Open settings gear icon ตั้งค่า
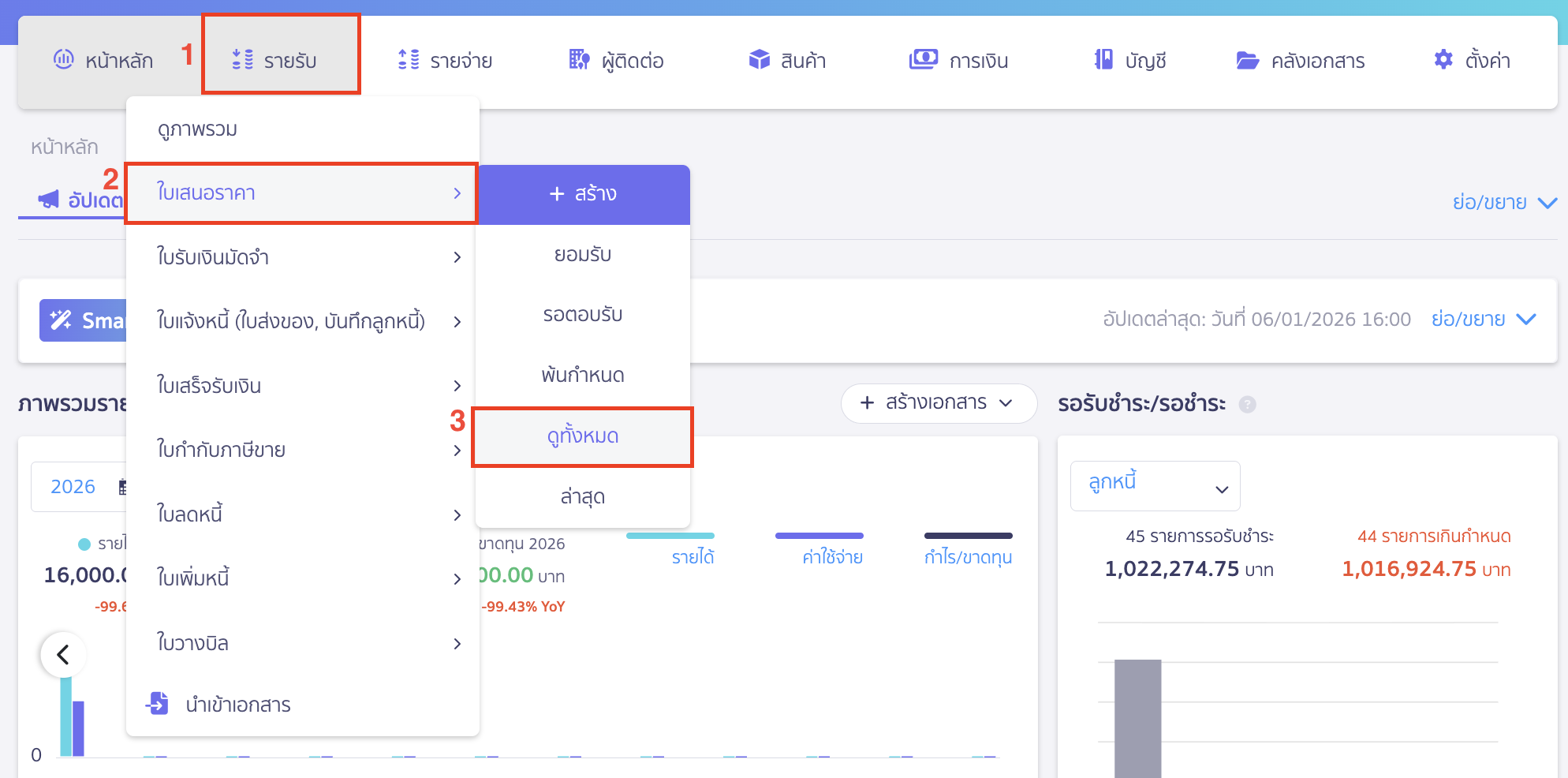This screenshot has width=1568, height=778. tap(1443, 60)
